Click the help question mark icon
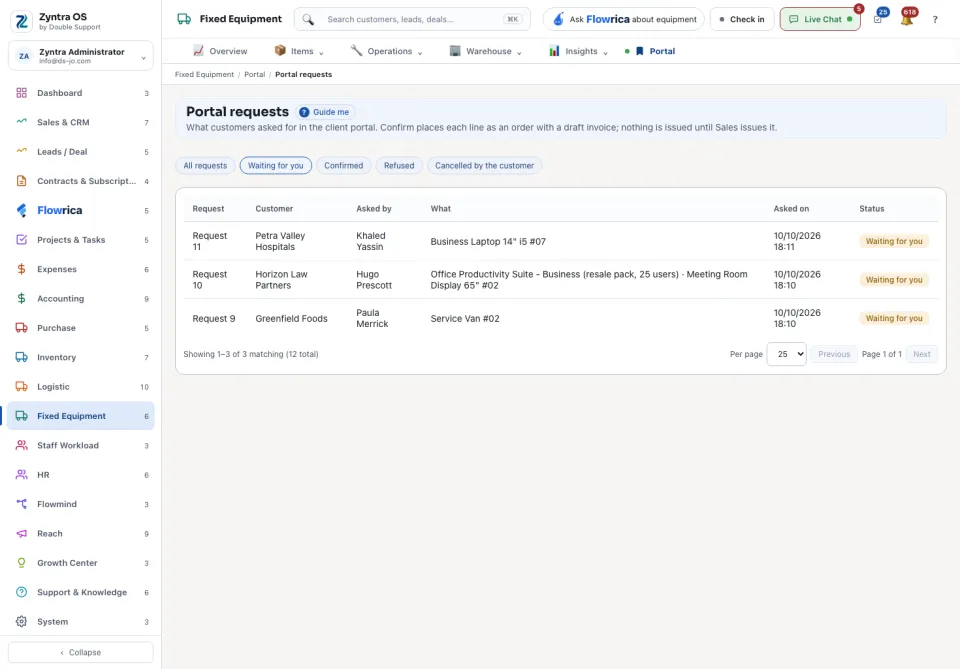Image resolution: width=960 pixels, height=669 pixels. (935, 20)
